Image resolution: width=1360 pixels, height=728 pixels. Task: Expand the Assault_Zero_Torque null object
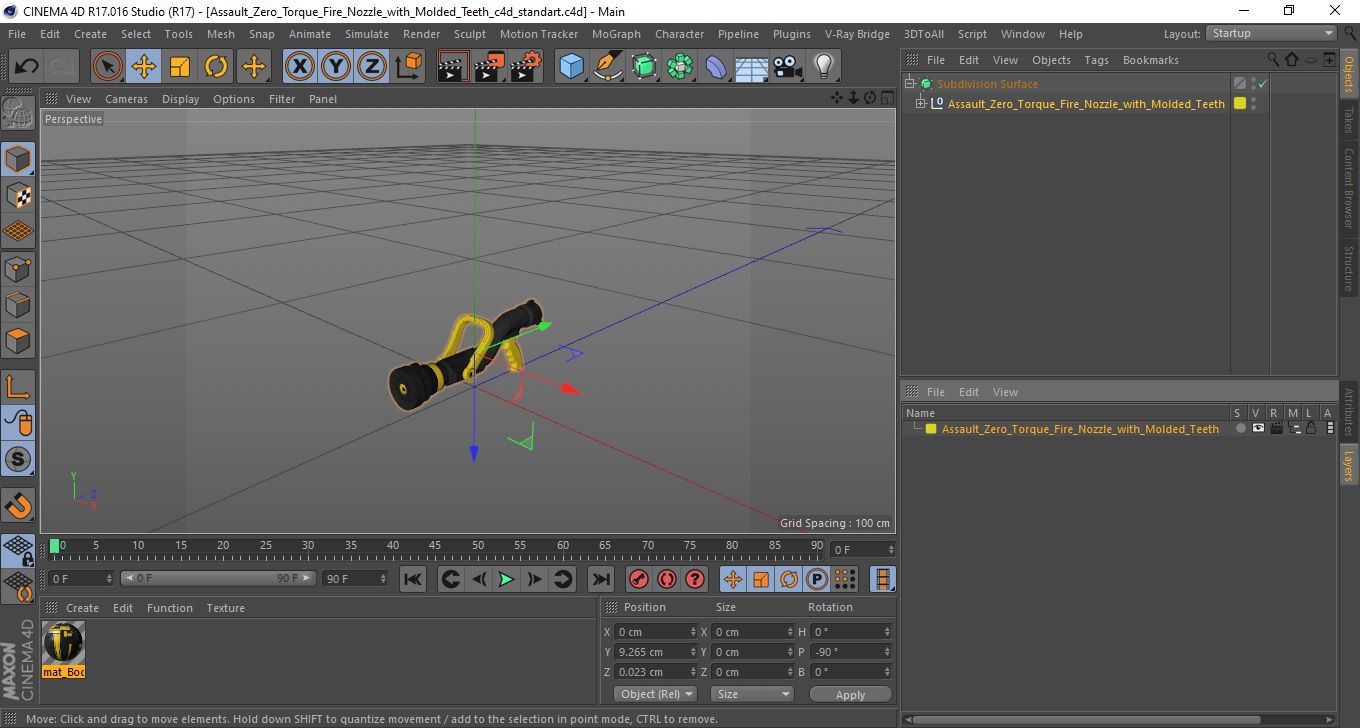pos(921,103)
